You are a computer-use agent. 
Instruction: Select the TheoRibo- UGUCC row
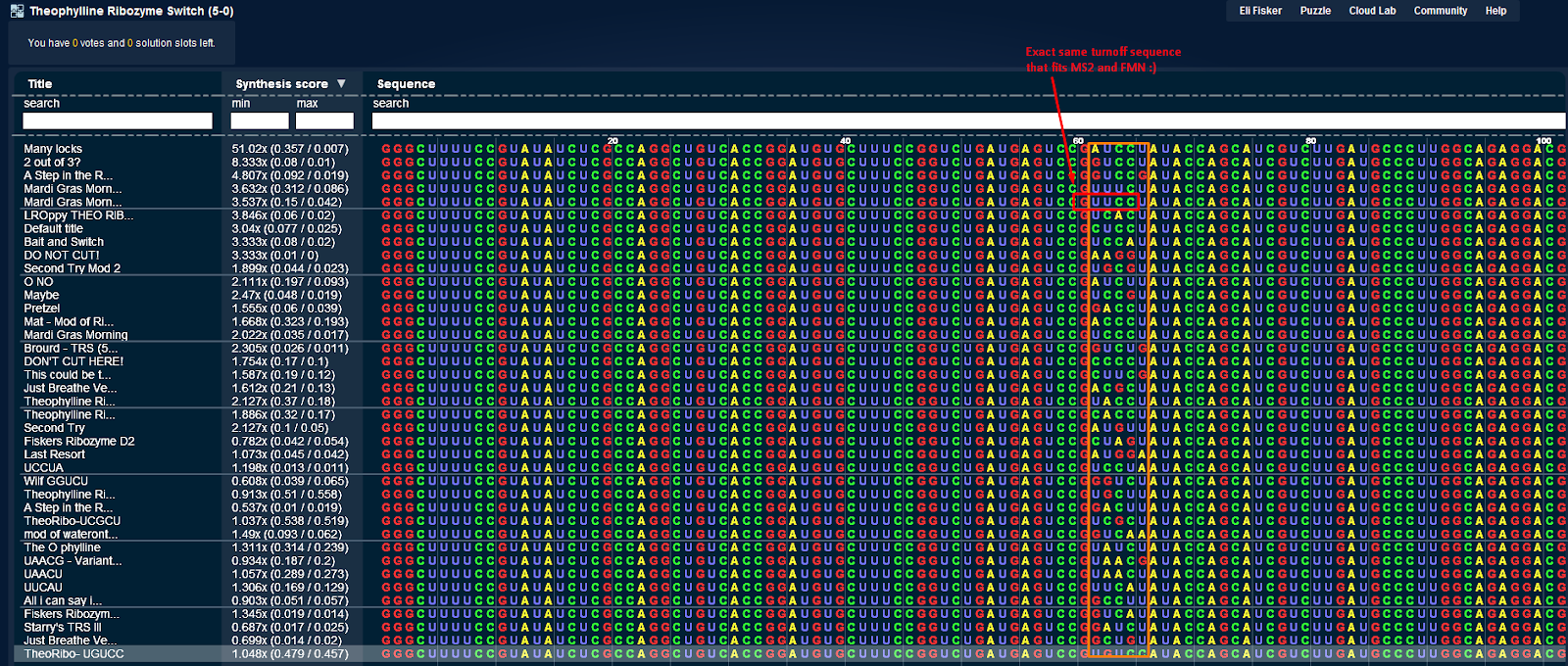[74, 653]
